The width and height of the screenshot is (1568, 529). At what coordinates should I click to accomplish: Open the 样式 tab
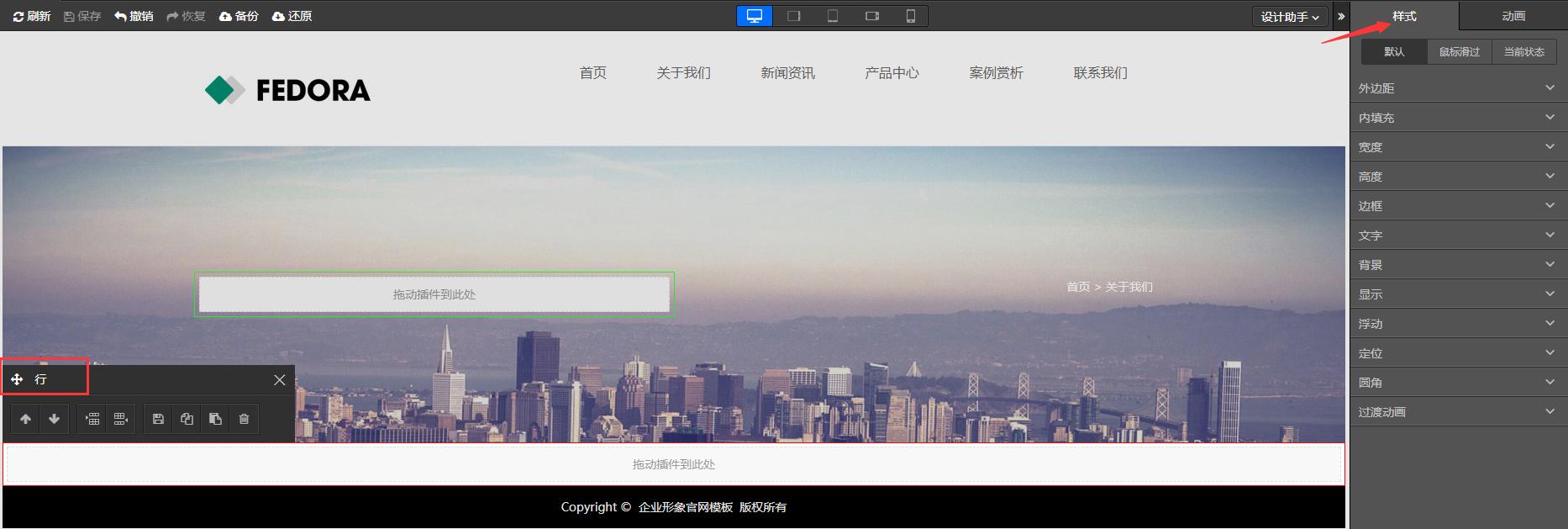coord(1404,16)
